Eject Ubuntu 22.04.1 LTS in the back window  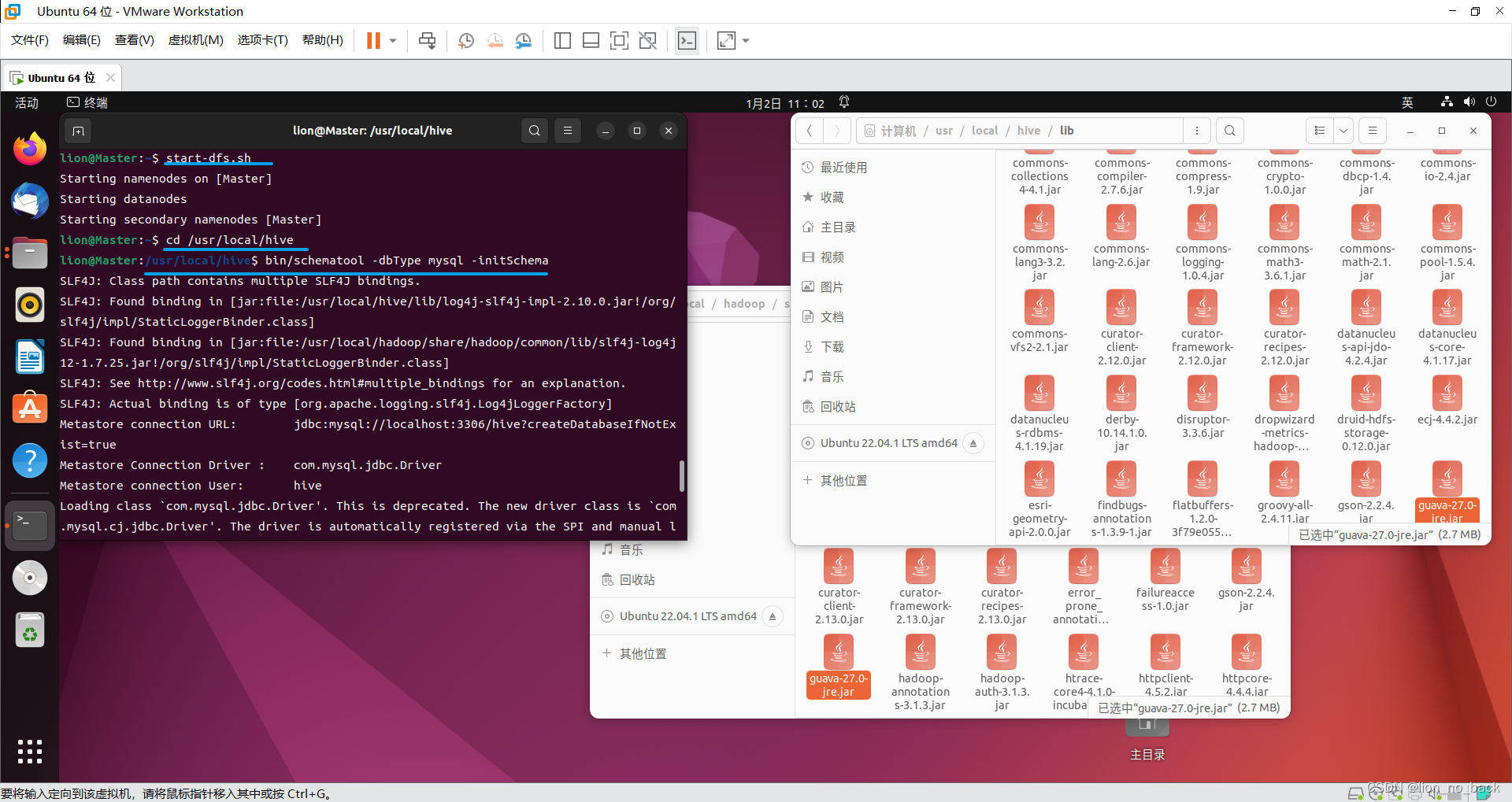coord(773,616)
